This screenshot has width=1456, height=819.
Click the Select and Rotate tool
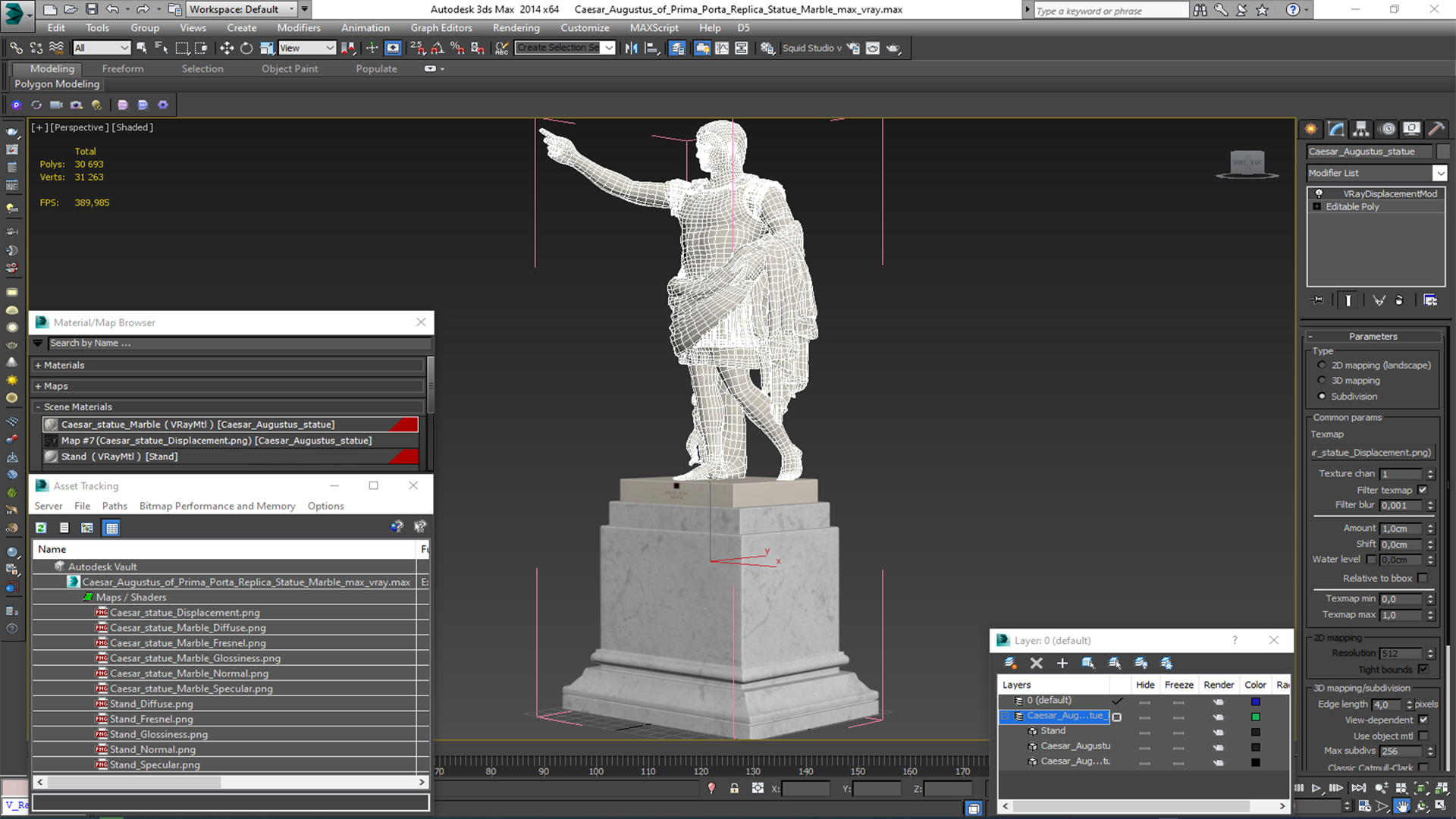click(x=246, y=48)
